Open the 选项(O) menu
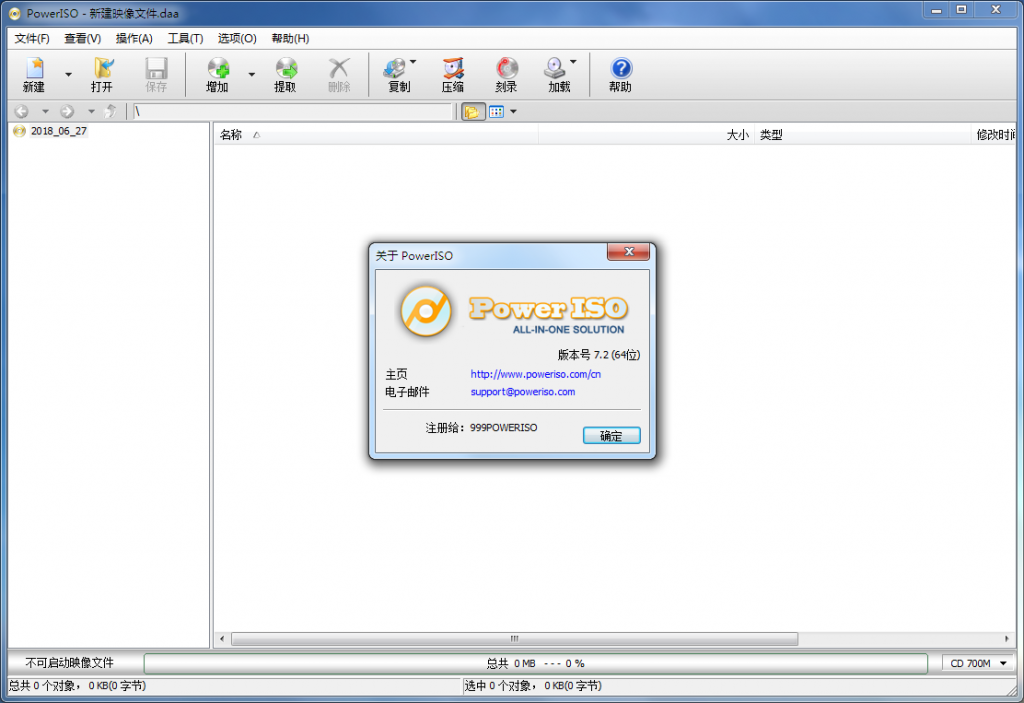This screenshot has width=1024, height=703. click(236, 38)
